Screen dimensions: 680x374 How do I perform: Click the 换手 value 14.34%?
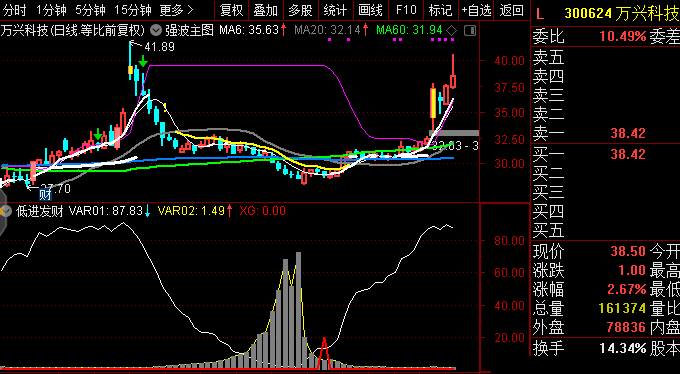[623, 348]
